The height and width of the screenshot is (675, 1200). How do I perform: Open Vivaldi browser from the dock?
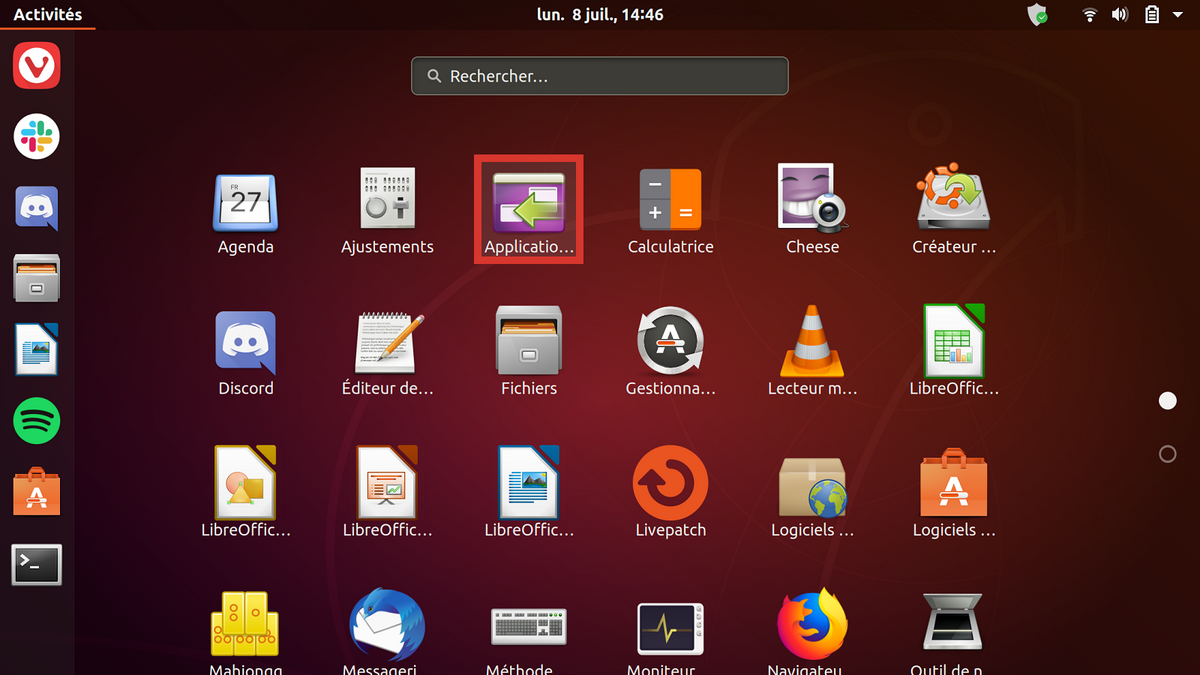pos(37,66)
